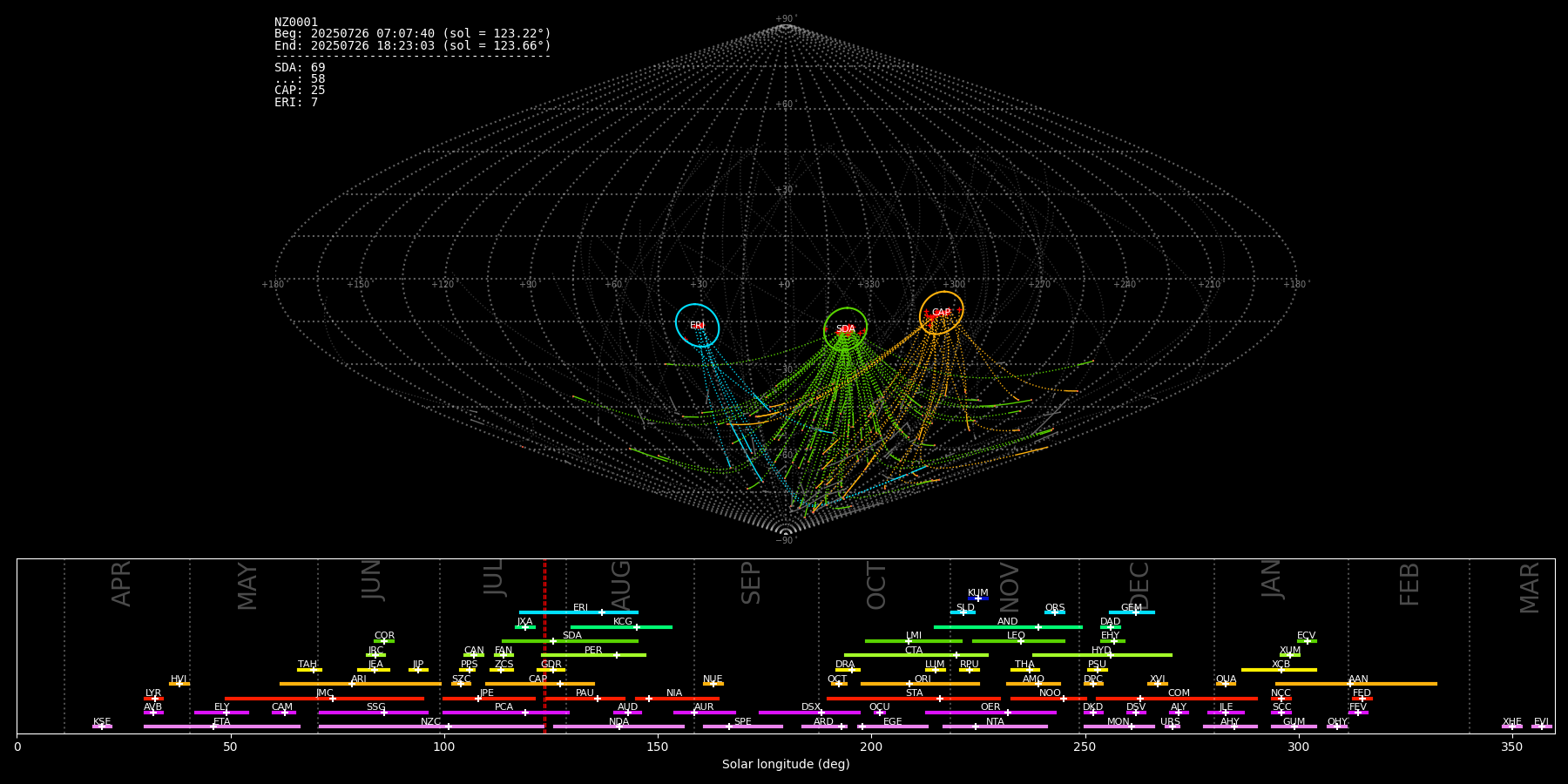Click the 'Solar longitude (deg)' axis title
The image size is (1568, 784).
coord(786,764)
